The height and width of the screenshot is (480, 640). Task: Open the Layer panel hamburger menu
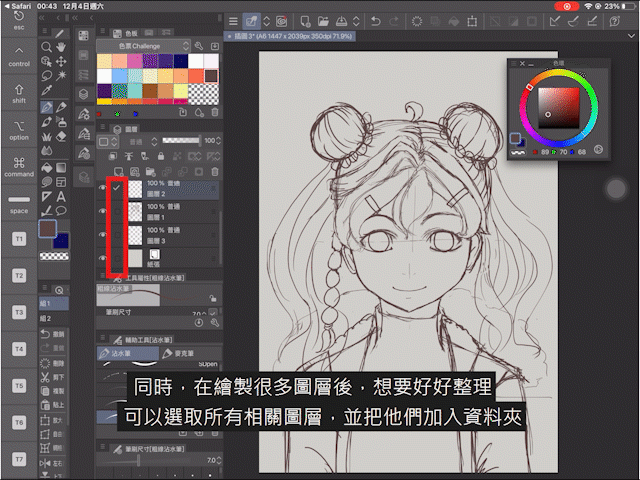point(103,127)
